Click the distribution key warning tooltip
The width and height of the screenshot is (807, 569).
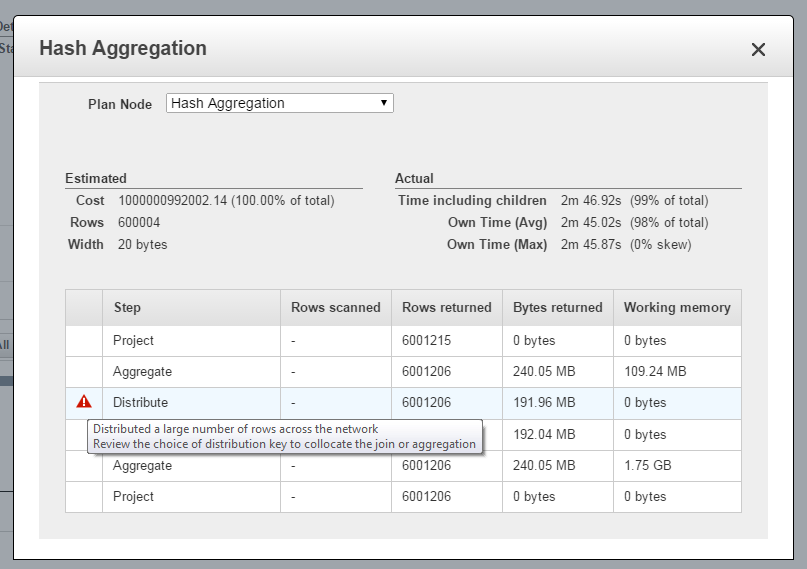(x=285, y=437)
